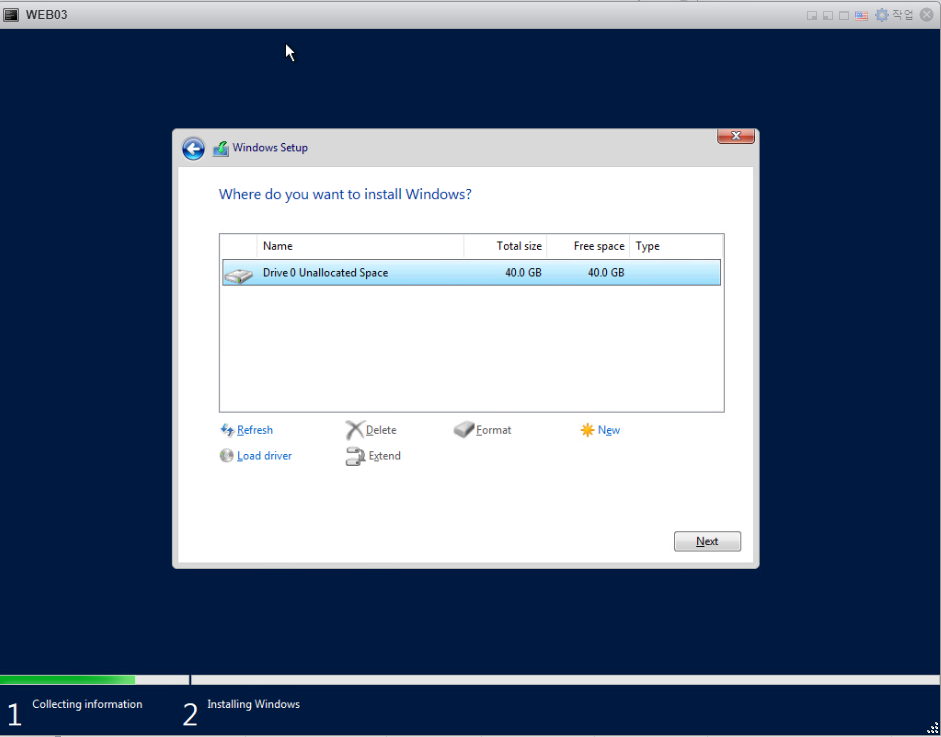The height and width of the screenshot is (737, 941).
Task: Click the Delete link text
Action: tap(381, 430)
